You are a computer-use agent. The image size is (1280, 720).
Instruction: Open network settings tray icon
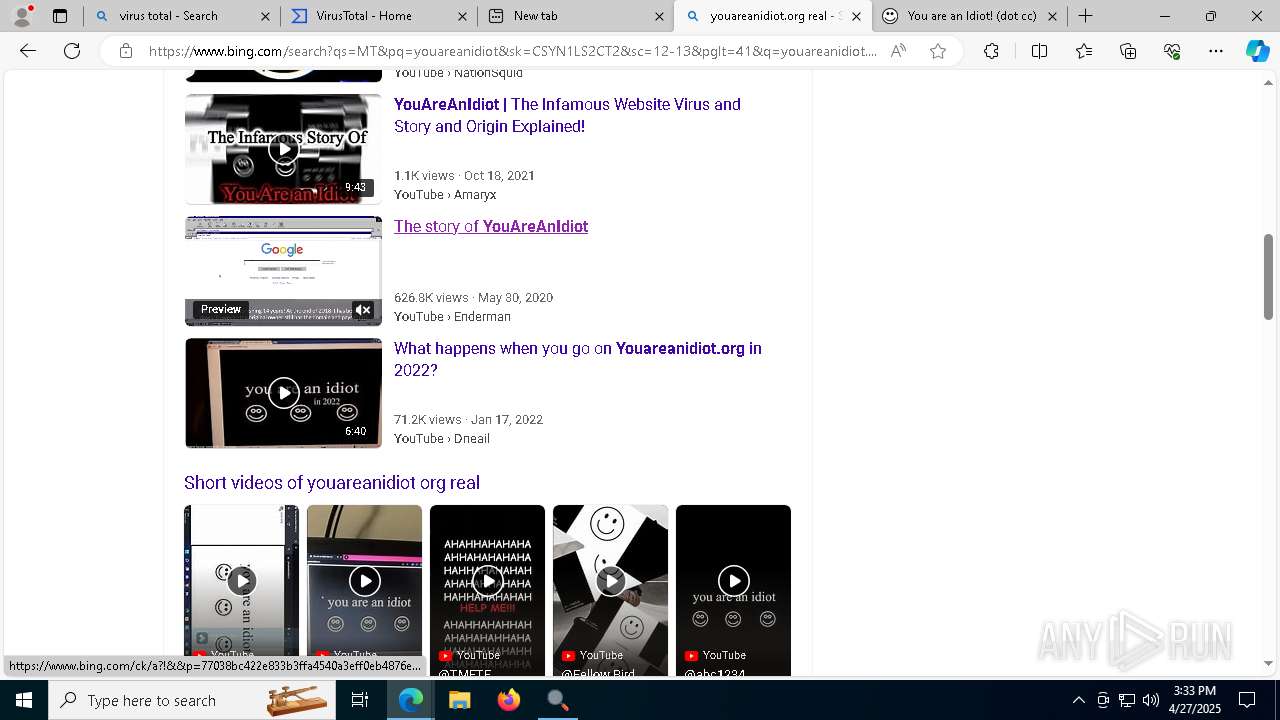pos(1127,700)
